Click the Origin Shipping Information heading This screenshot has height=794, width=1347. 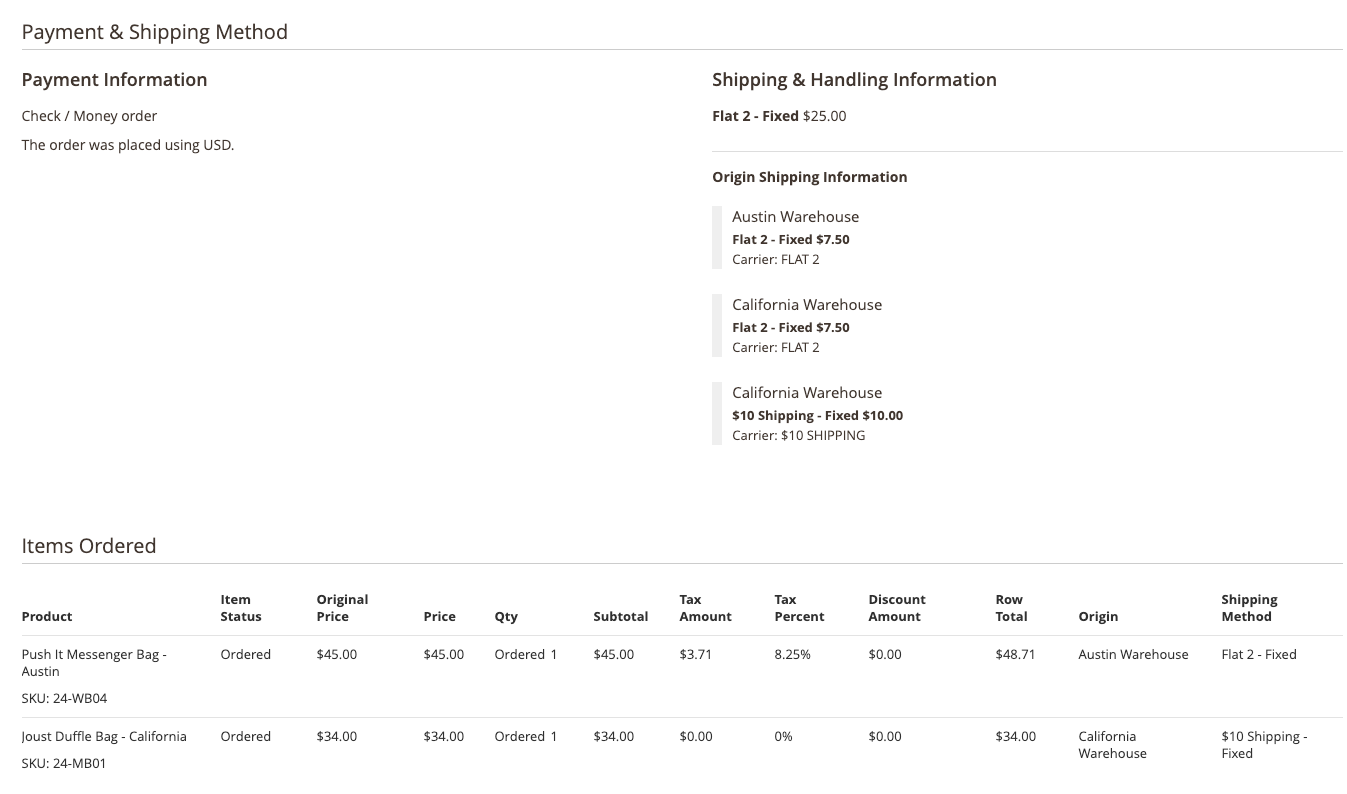pos(809,176)
